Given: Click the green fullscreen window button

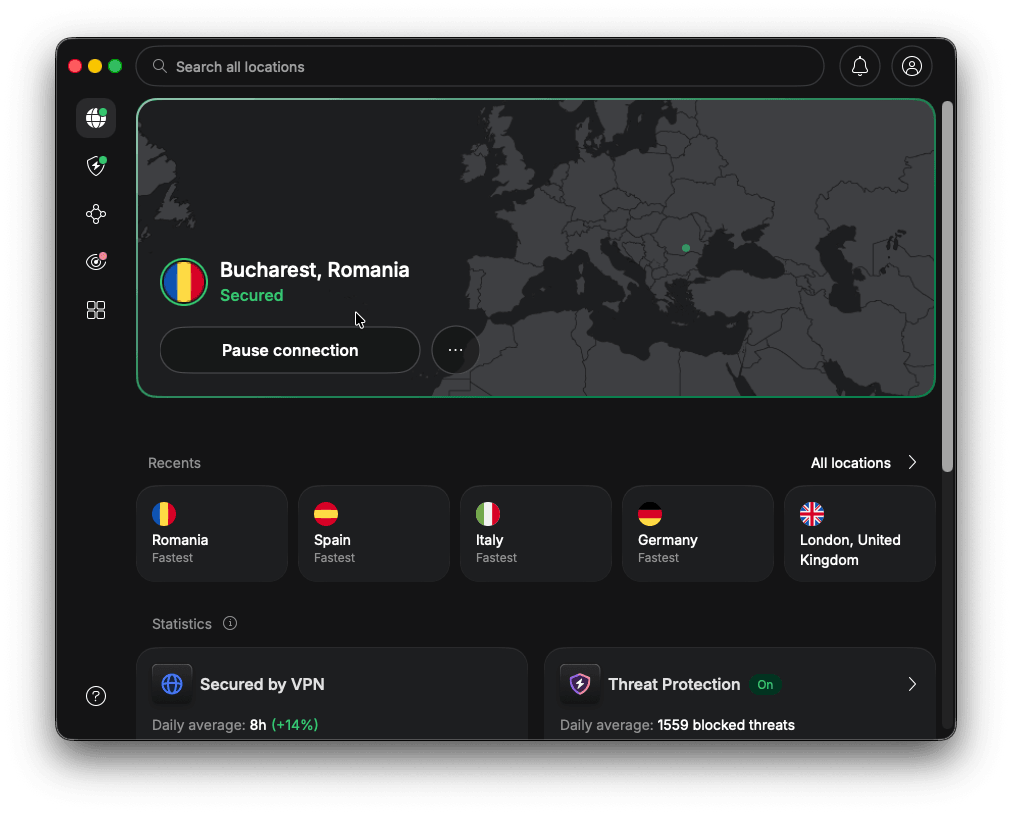Looking at the screenshot, I should tap(115, 66).
